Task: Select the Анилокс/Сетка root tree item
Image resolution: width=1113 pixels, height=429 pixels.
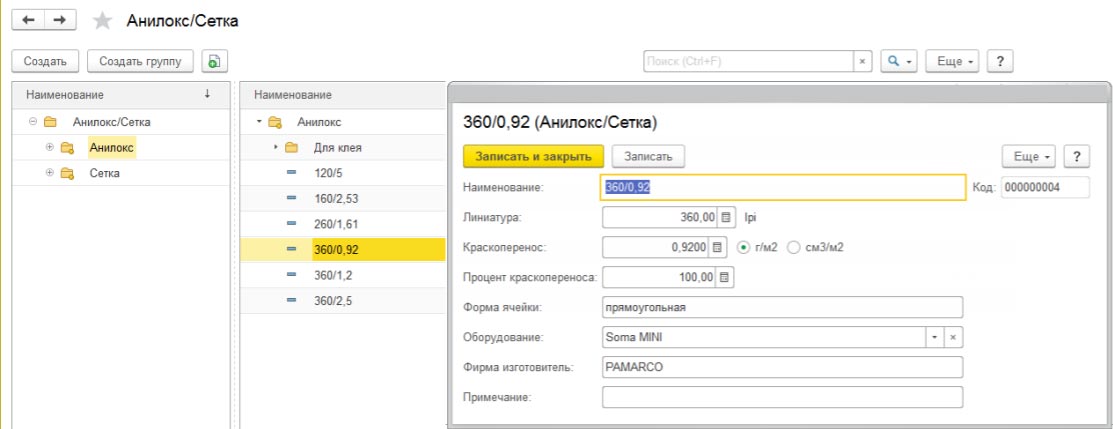Action: click(x=111, y=122)
